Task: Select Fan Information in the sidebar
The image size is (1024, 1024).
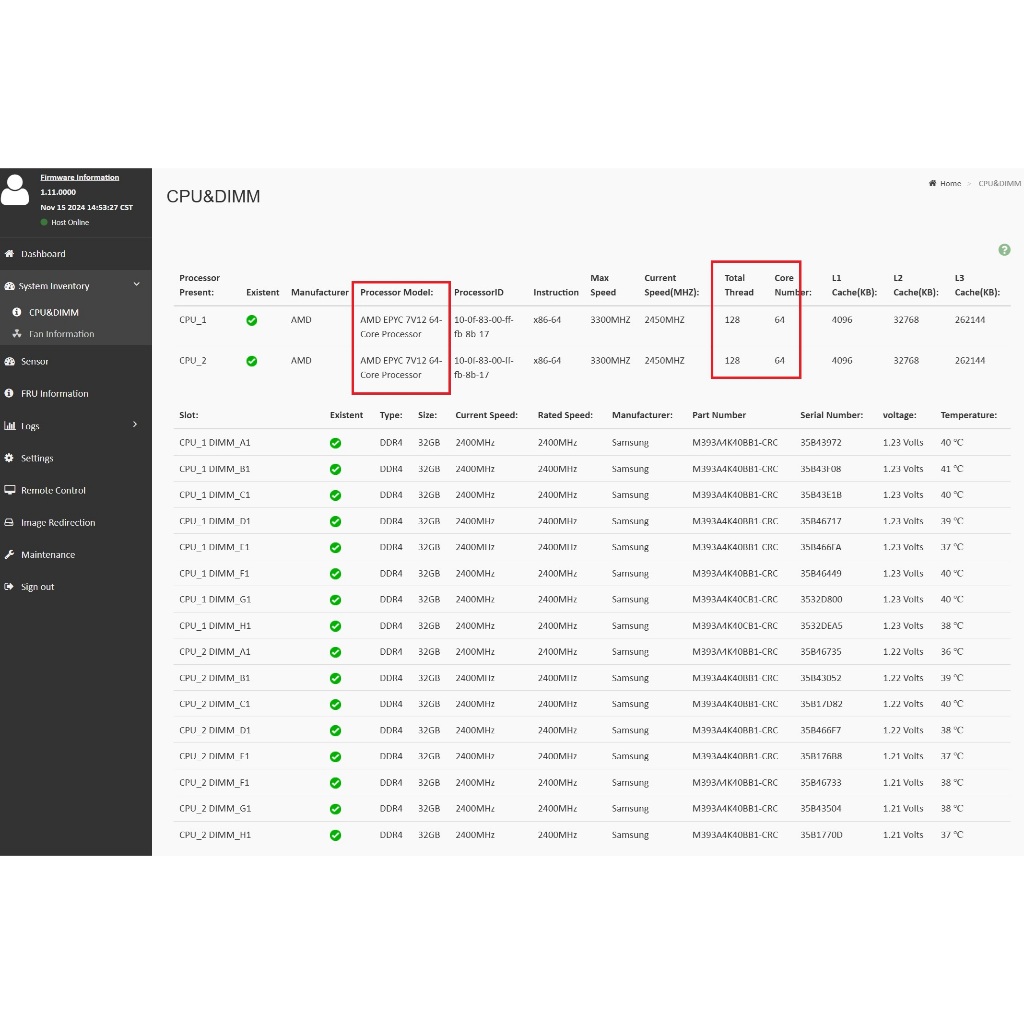Action: tap(61, 334)
